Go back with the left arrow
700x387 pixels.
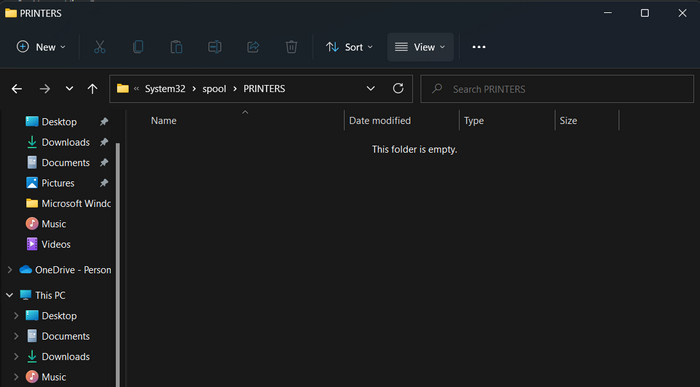coord(17,89)
